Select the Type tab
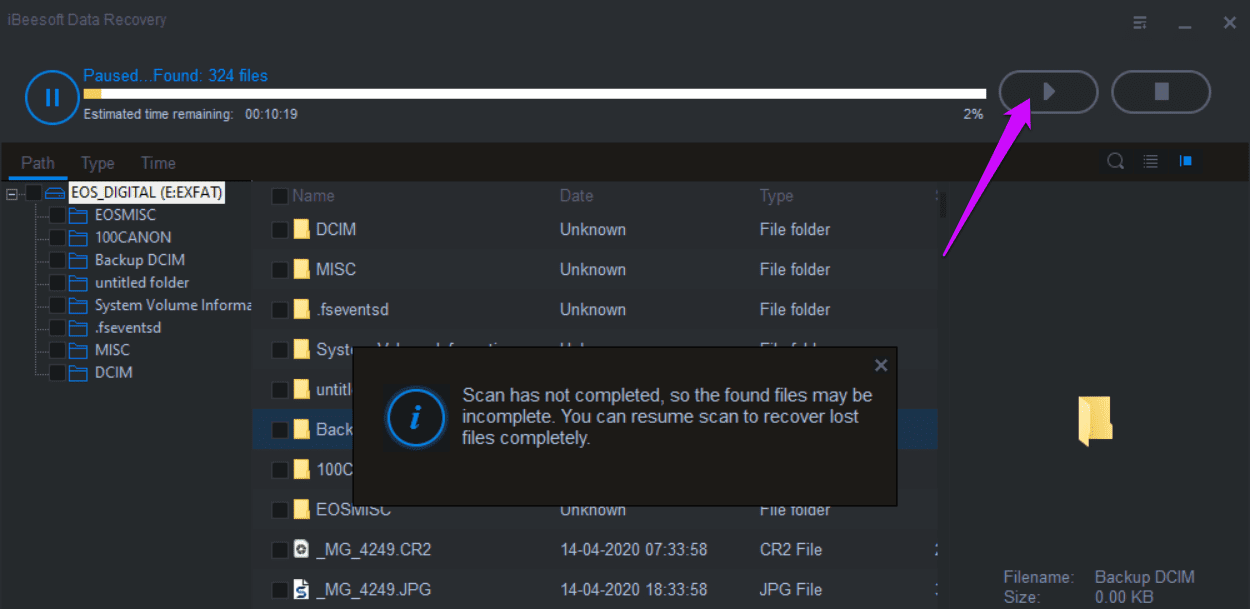This screenshot has width=1250, height=609. coord(98,163)
